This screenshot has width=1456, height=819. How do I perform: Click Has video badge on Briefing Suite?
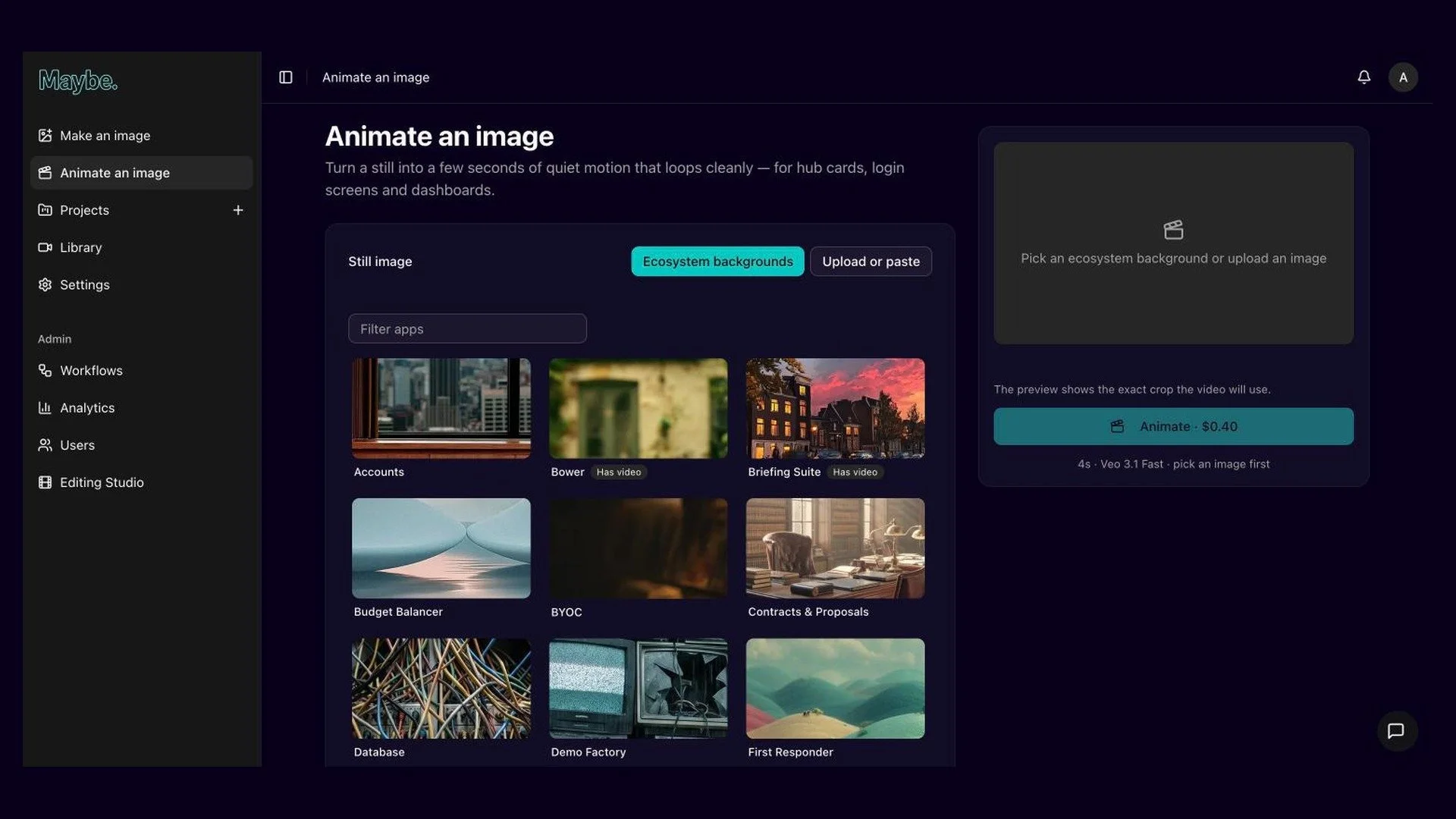point(855,472)
